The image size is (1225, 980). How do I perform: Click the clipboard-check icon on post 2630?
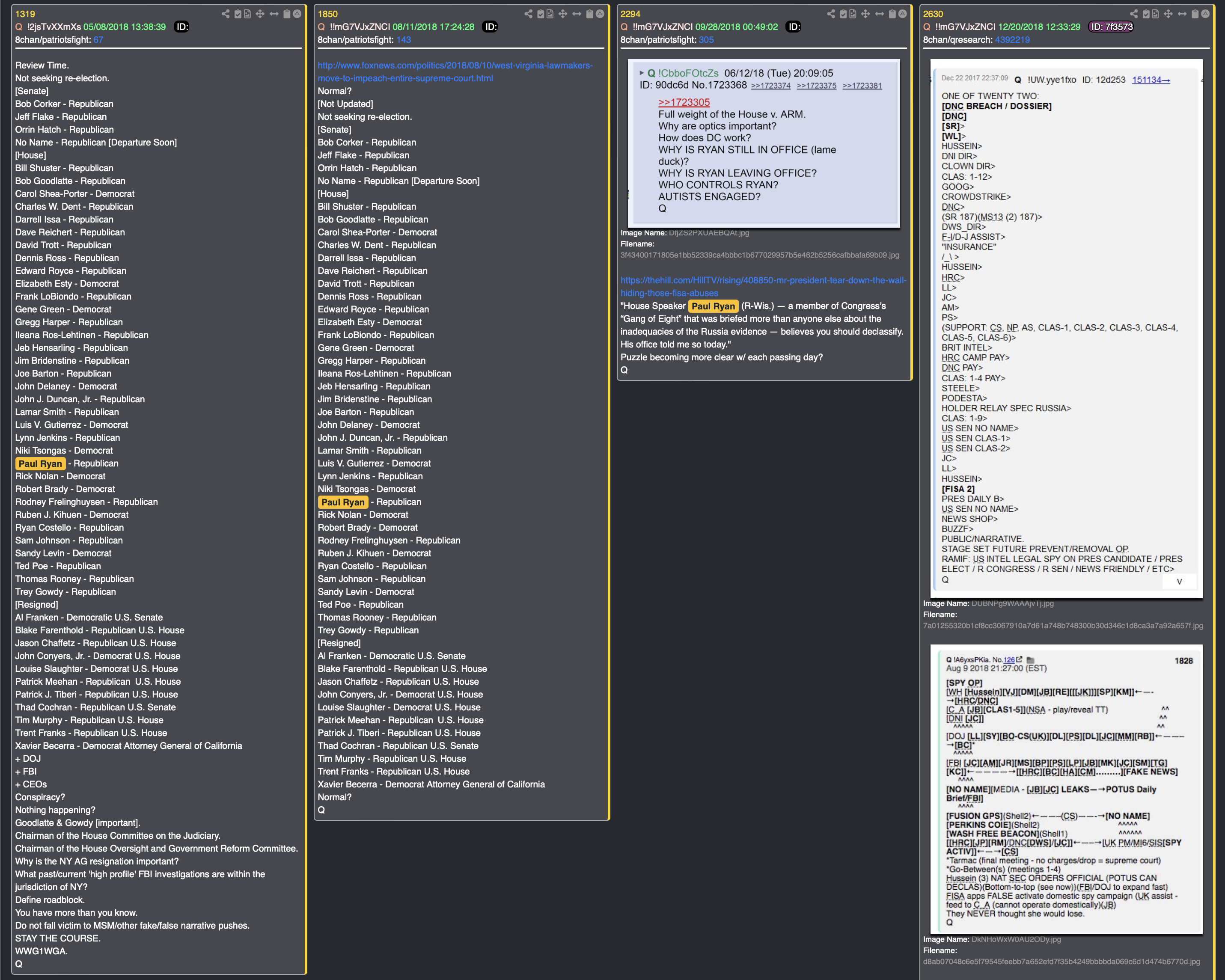[x=1147, y=14]
